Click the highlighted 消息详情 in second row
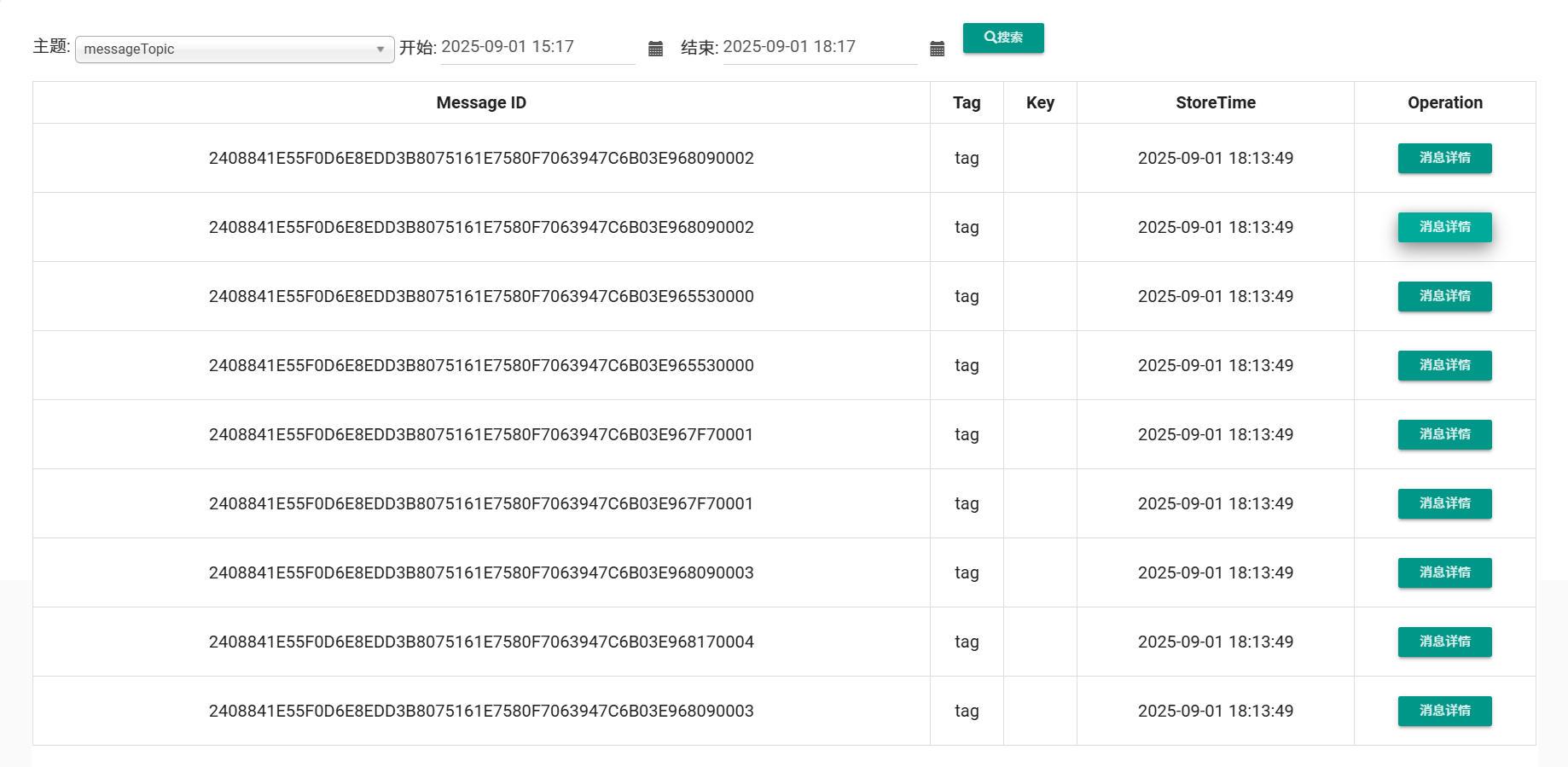The height and width of the screenshot is (767, 1568). tap(1444, 228)
